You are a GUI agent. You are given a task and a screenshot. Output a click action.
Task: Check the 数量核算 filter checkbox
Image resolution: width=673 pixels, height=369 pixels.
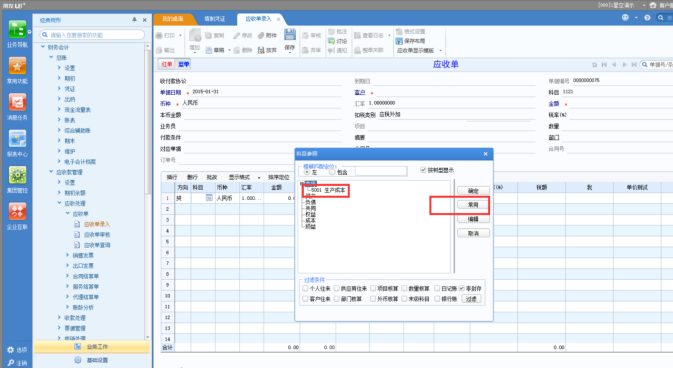[404, 288]
